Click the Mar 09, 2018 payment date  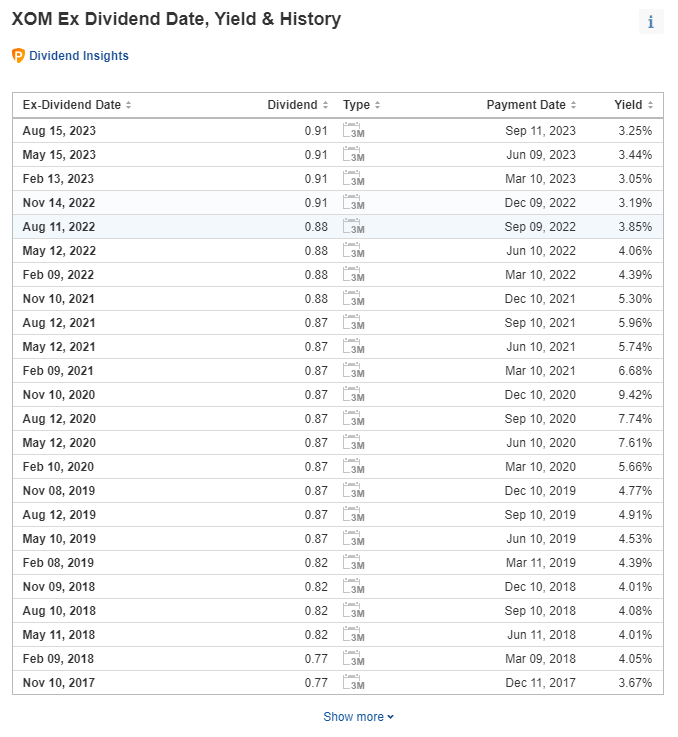tap(540, 659)
